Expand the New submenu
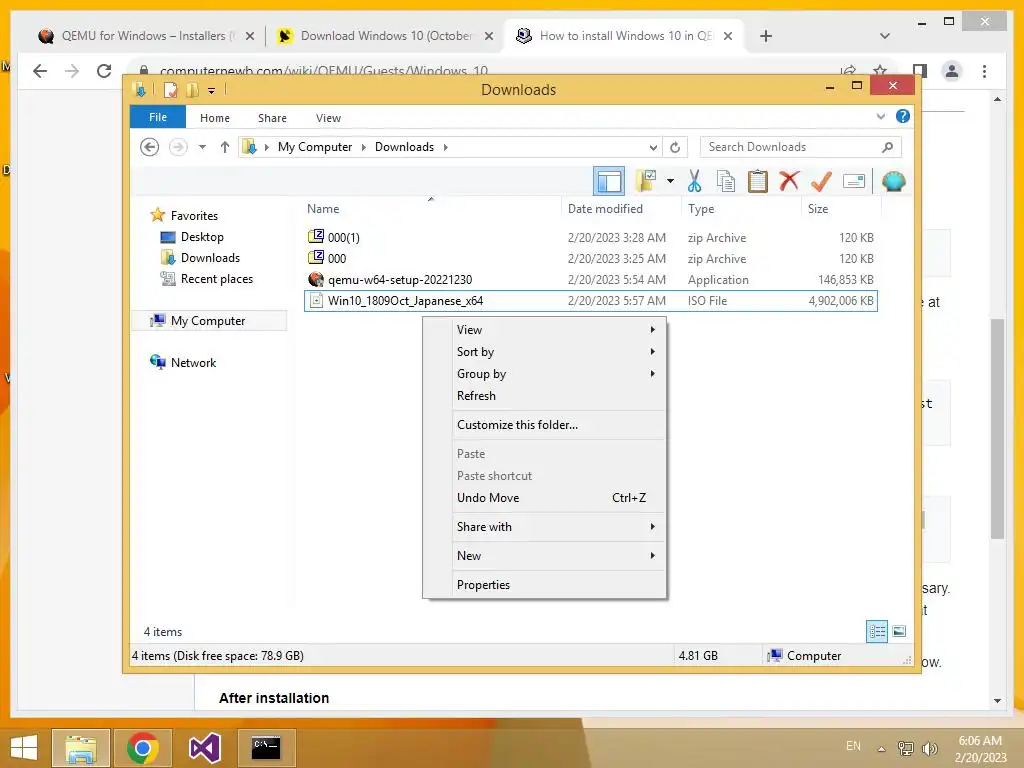This screenshot has width=1024, height=768. (558, 556)
